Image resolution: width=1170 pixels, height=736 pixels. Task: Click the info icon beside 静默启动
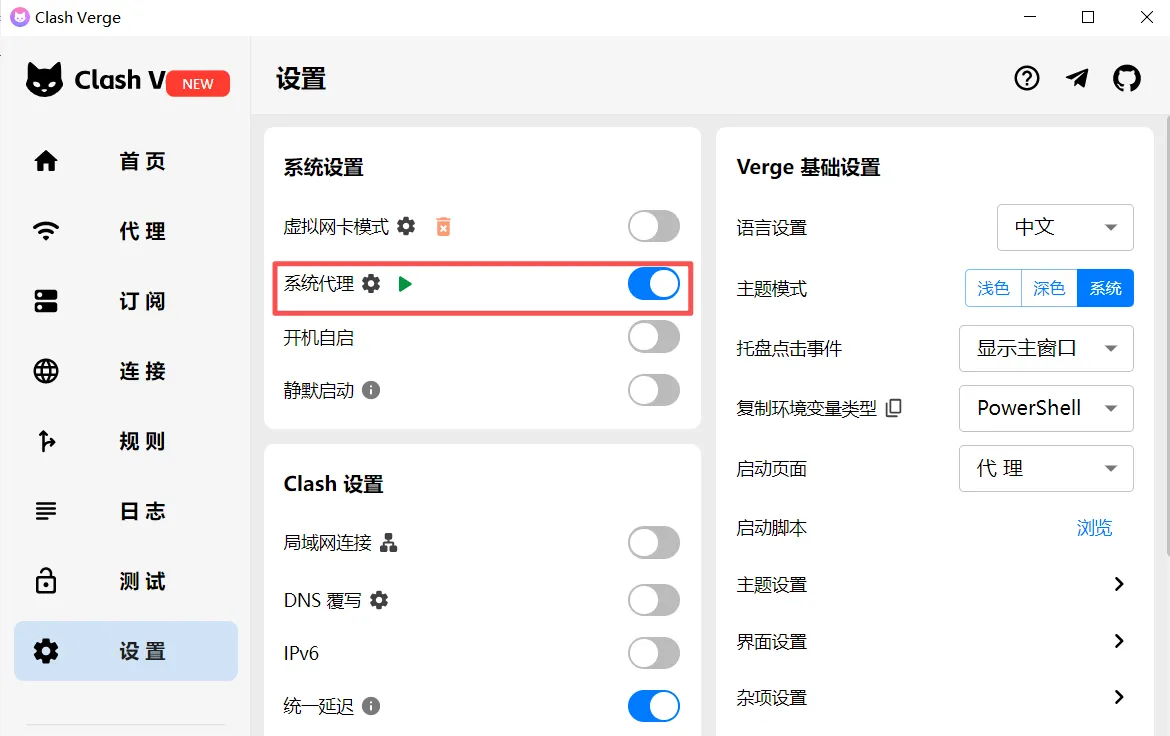(x=371, y=390)
